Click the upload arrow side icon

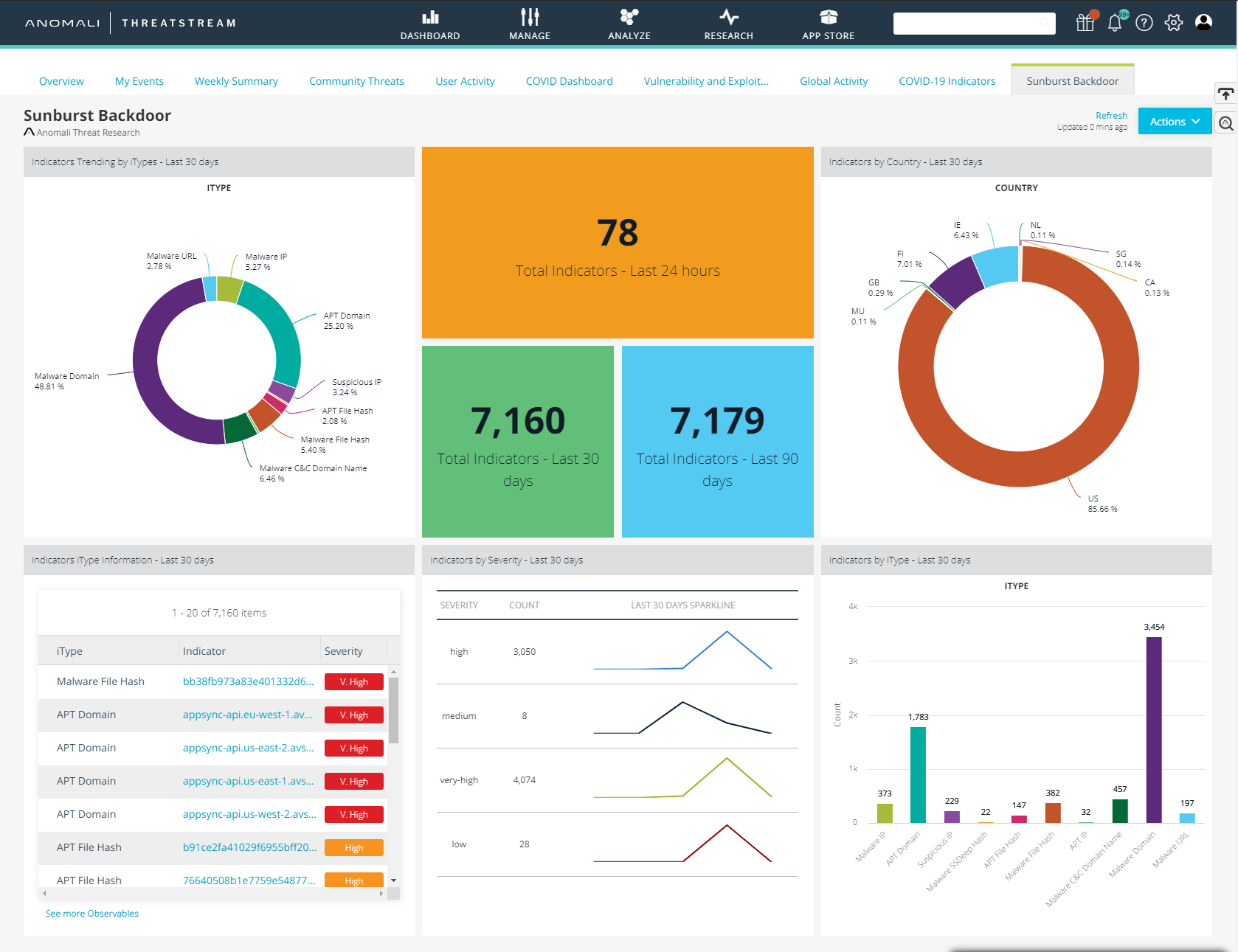[1225, 94]
